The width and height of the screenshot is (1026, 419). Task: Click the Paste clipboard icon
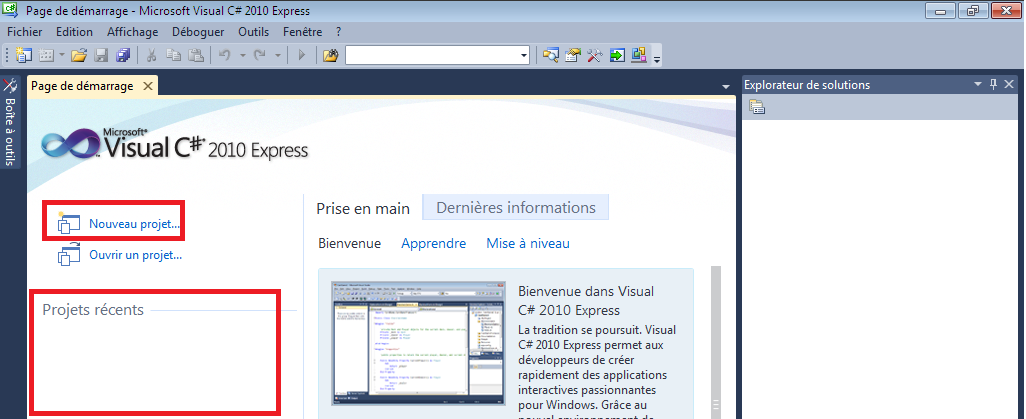tap(195, 56)
